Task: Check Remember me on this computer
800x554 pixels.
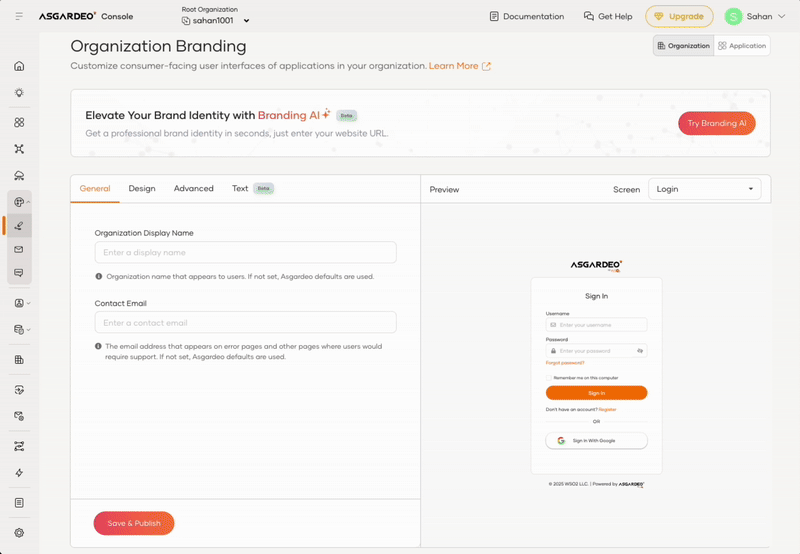Action: point(549,377)
